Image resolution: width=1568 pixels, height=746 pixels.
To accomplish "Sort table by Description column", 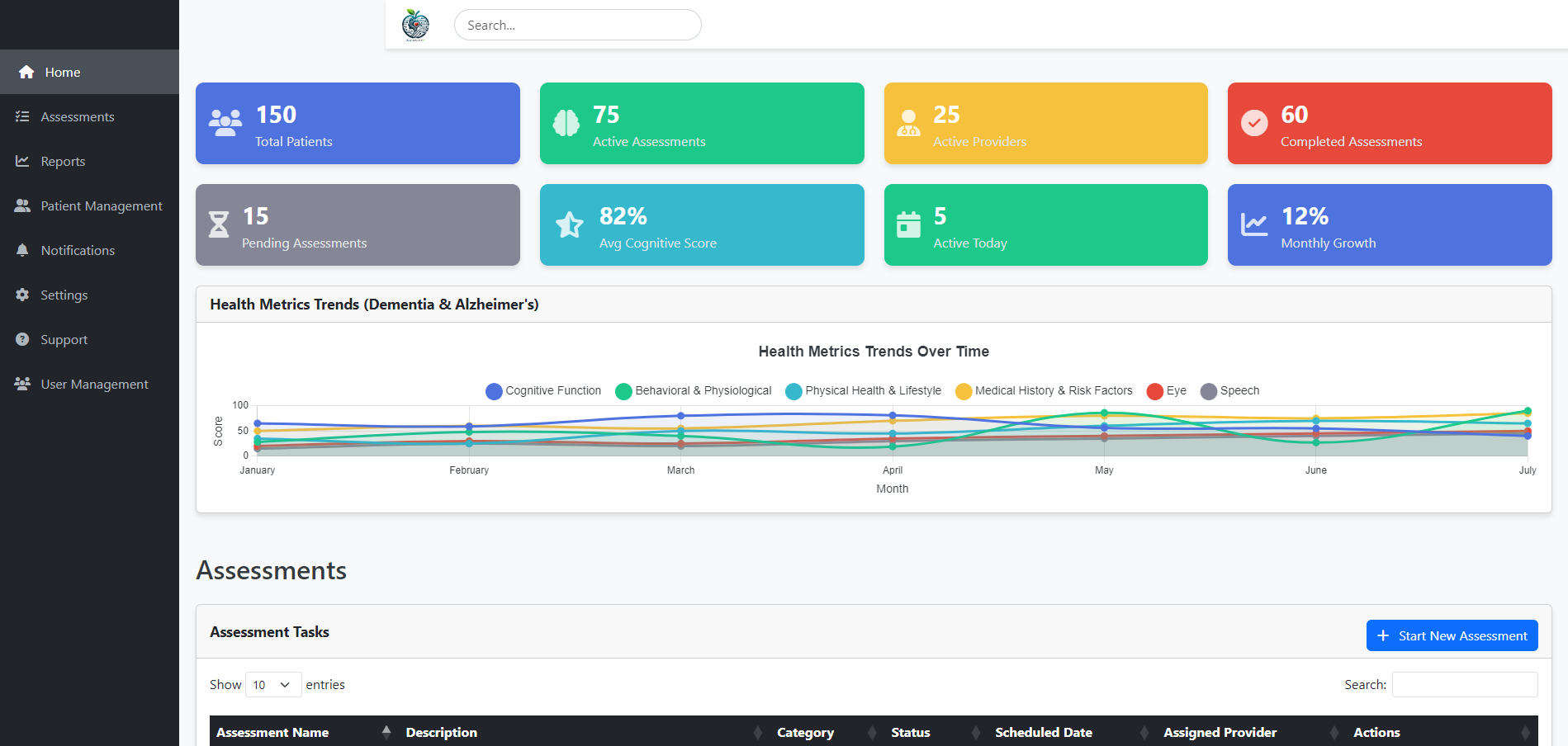I will point(585,732).
